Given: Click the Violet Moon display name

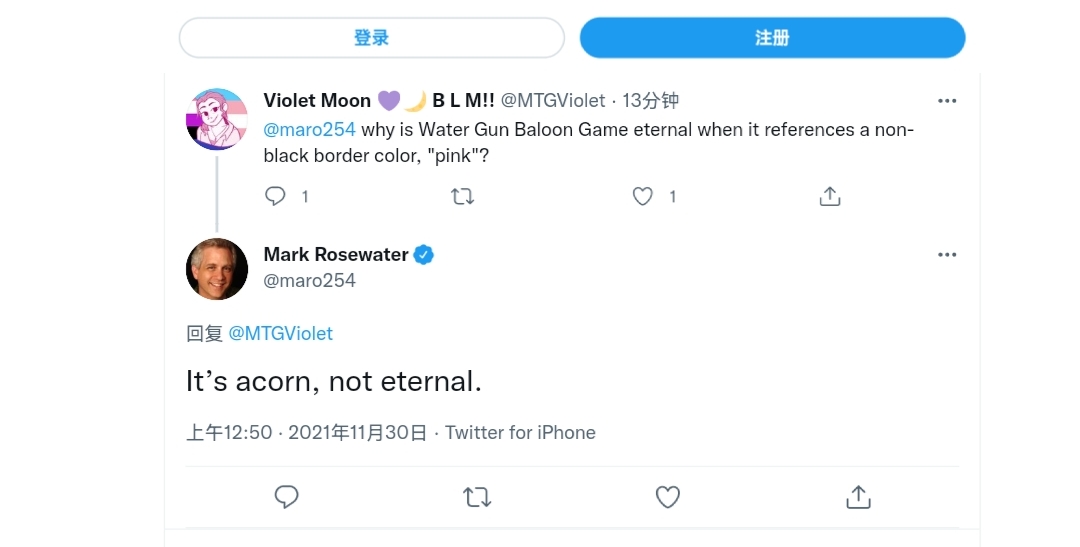Looking at the screenshot, I should 317,100.
